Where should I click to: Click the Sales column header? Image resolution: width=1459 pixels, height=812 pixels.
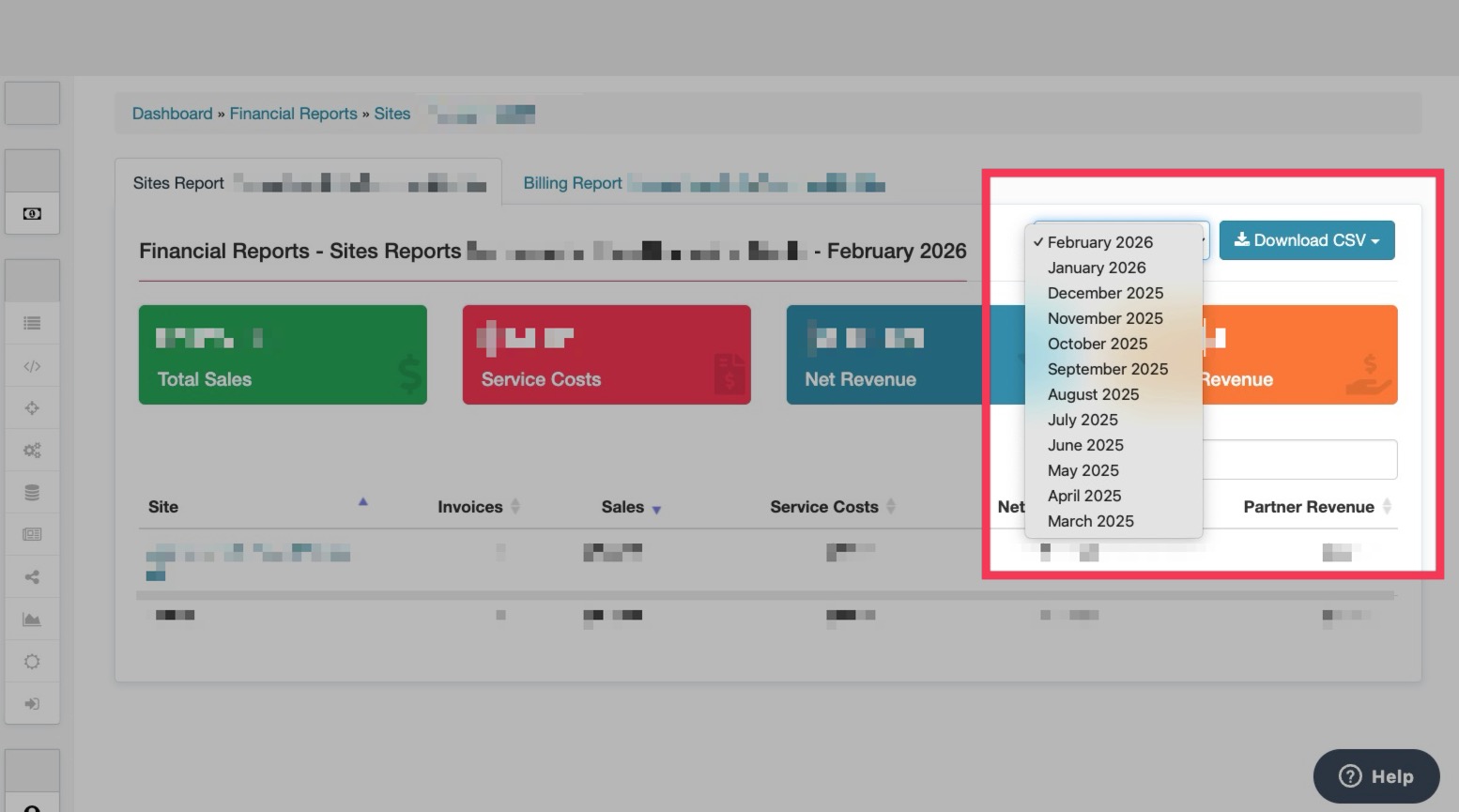click(622, 507)
